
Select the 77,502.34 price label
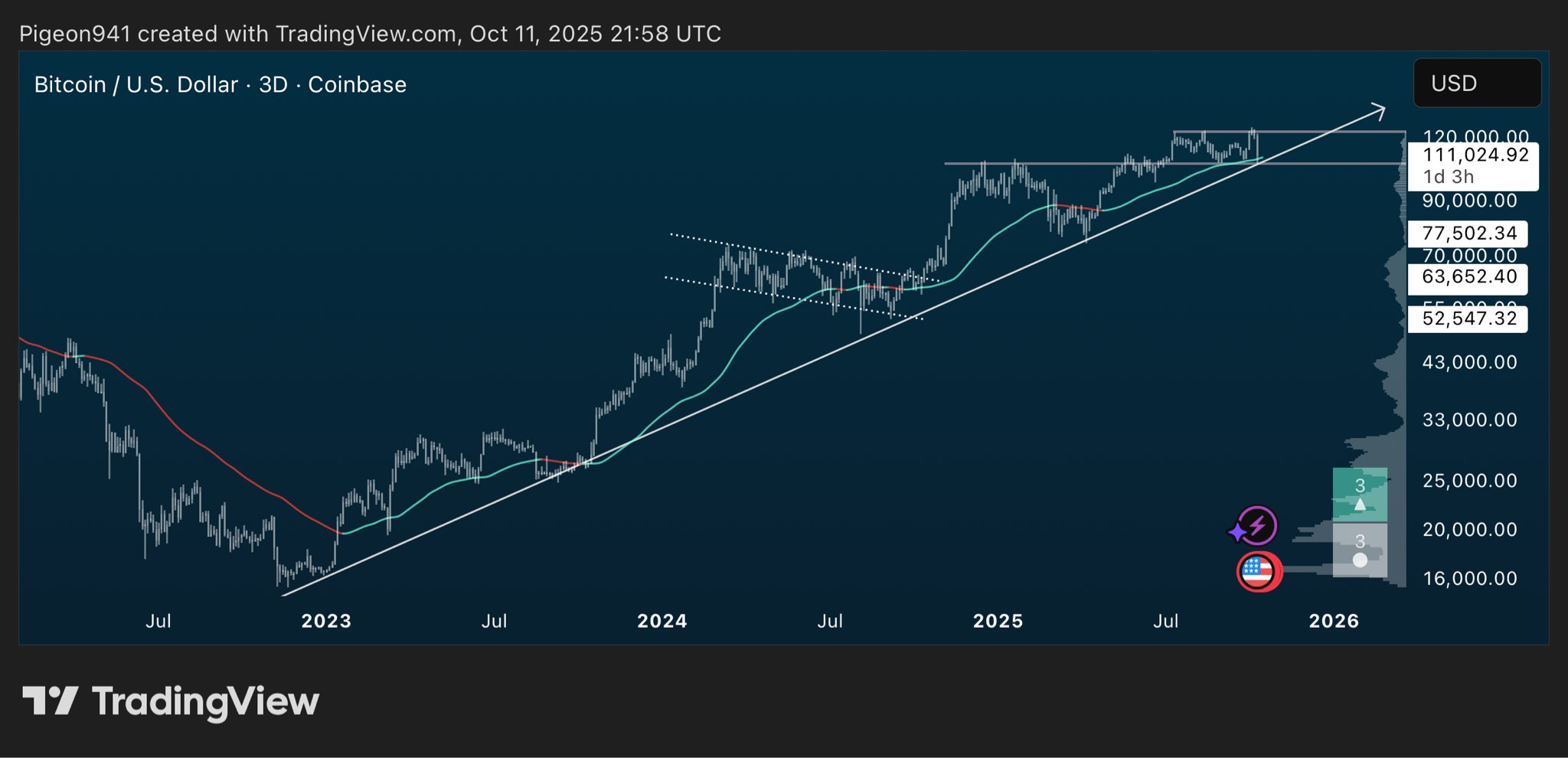[x=1468, y=234]
